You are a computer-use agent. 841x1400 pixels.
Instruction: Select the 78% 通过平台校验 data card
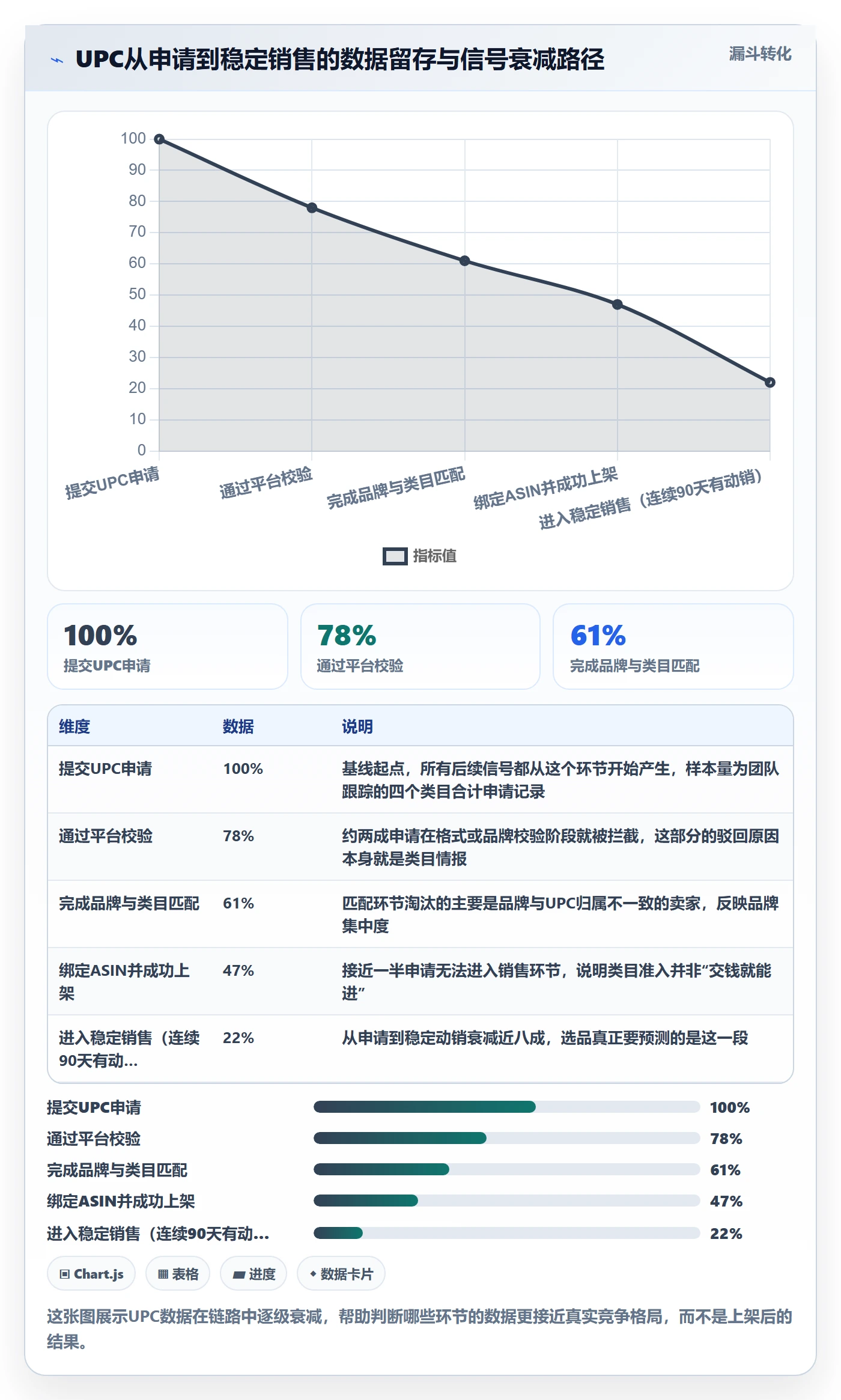click(x=421, y=647)
